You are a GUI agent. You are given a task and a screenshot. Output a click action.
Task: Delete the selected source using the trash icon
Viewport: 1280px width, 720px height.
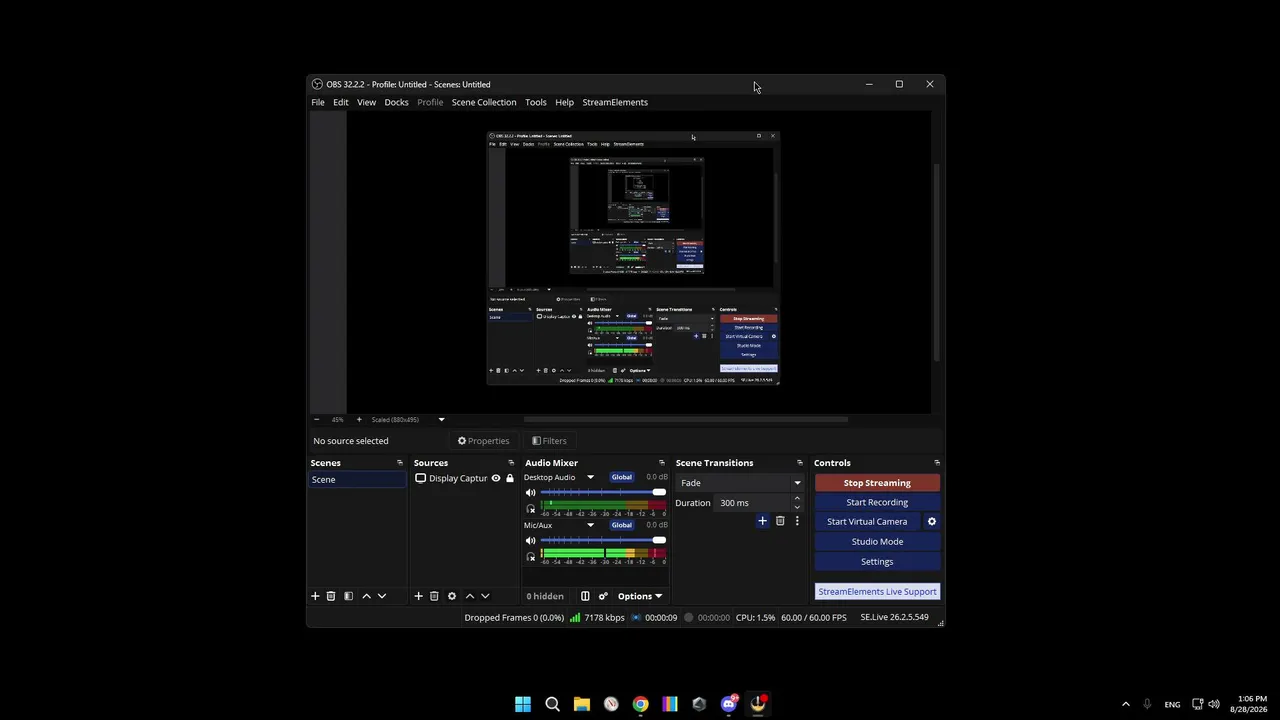coord(434,596)
